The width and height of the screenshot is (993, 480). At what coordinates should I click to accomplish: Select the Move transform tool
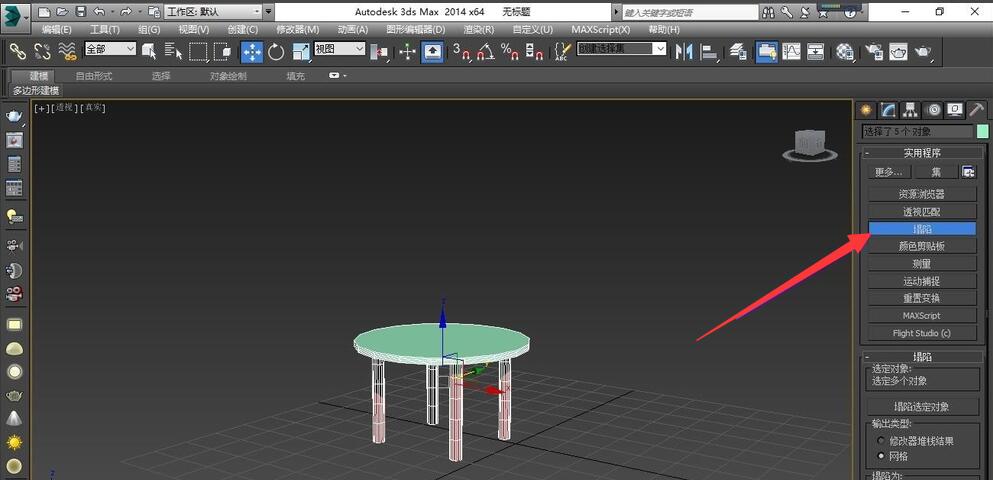point(252,51)
